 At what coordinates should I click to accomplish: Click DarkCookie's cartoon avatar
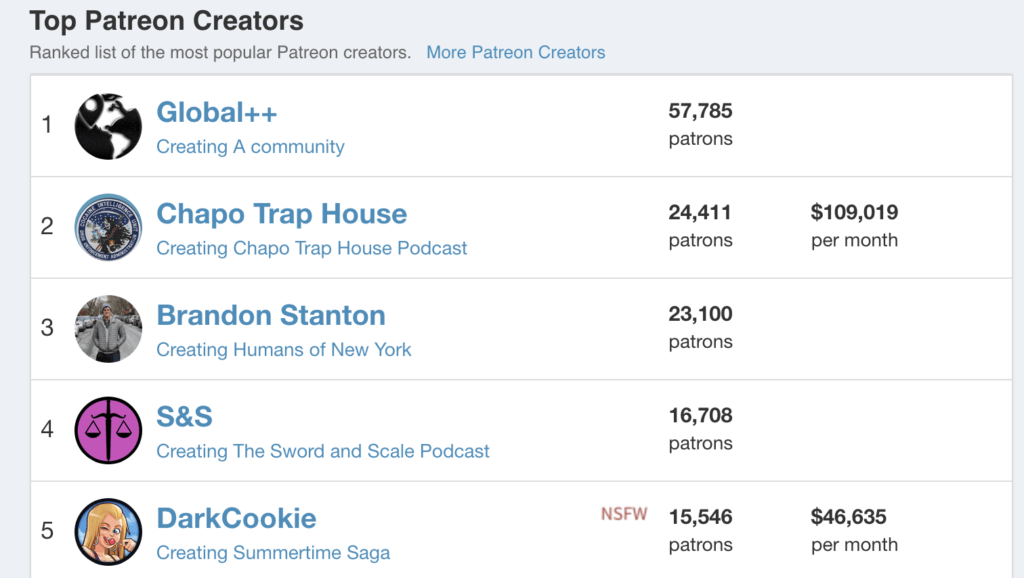pos(108,531)
